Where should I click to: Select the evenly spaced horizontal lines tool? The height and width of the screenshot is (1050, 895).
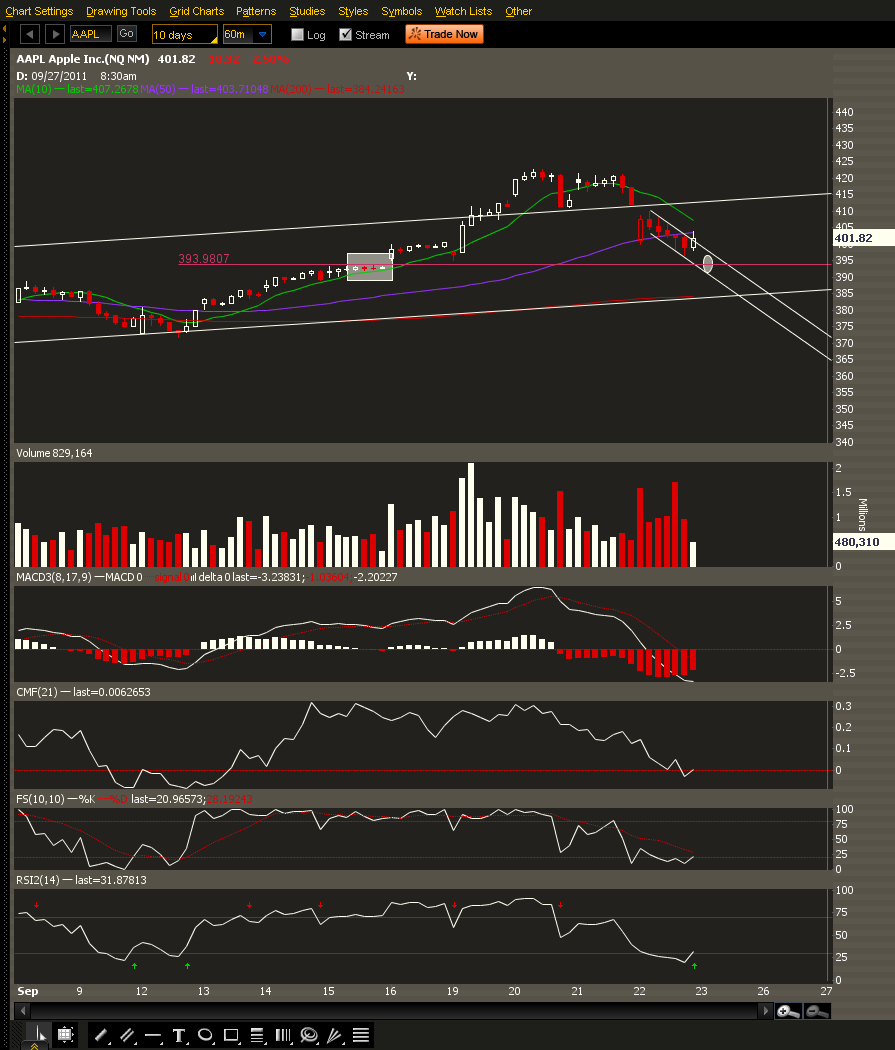tap(361, 1035)
